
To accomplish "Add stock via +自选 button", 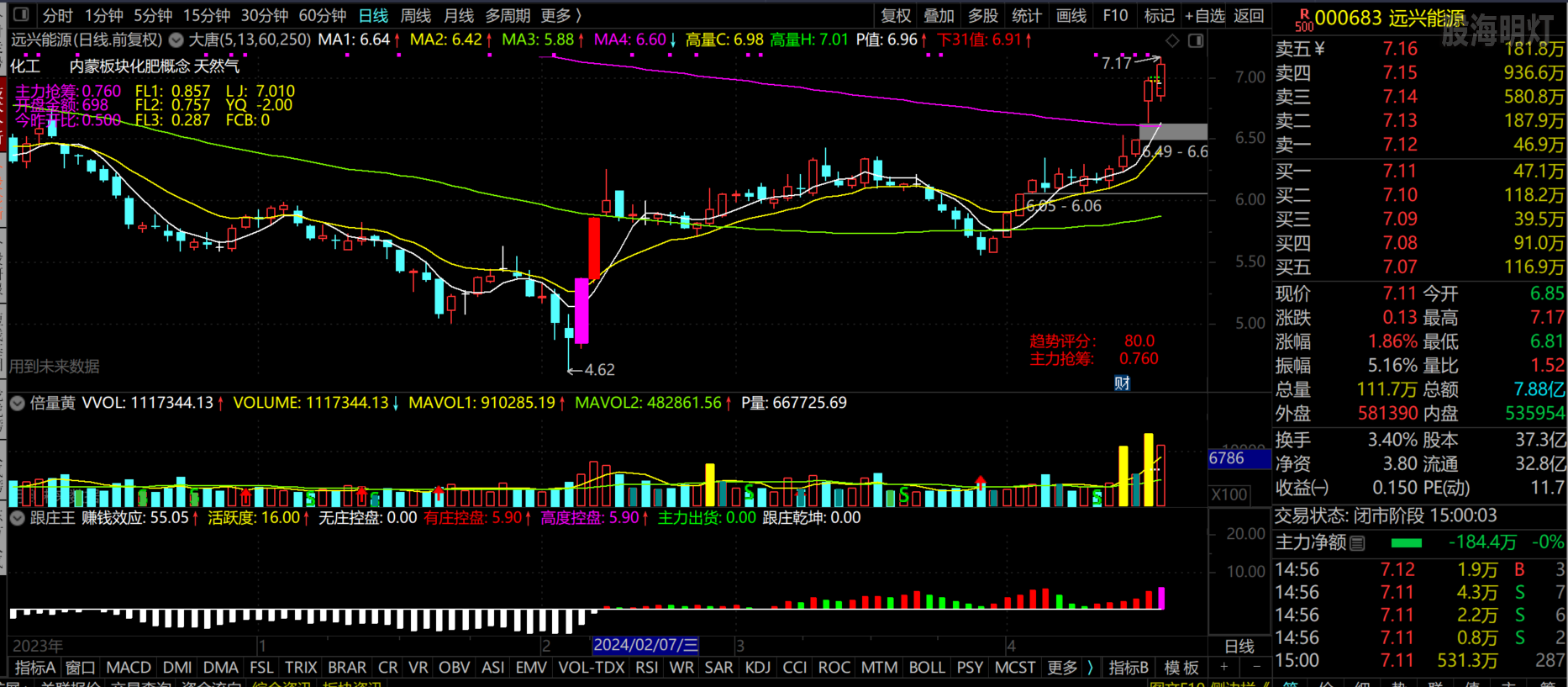I will coord(1205,15).
